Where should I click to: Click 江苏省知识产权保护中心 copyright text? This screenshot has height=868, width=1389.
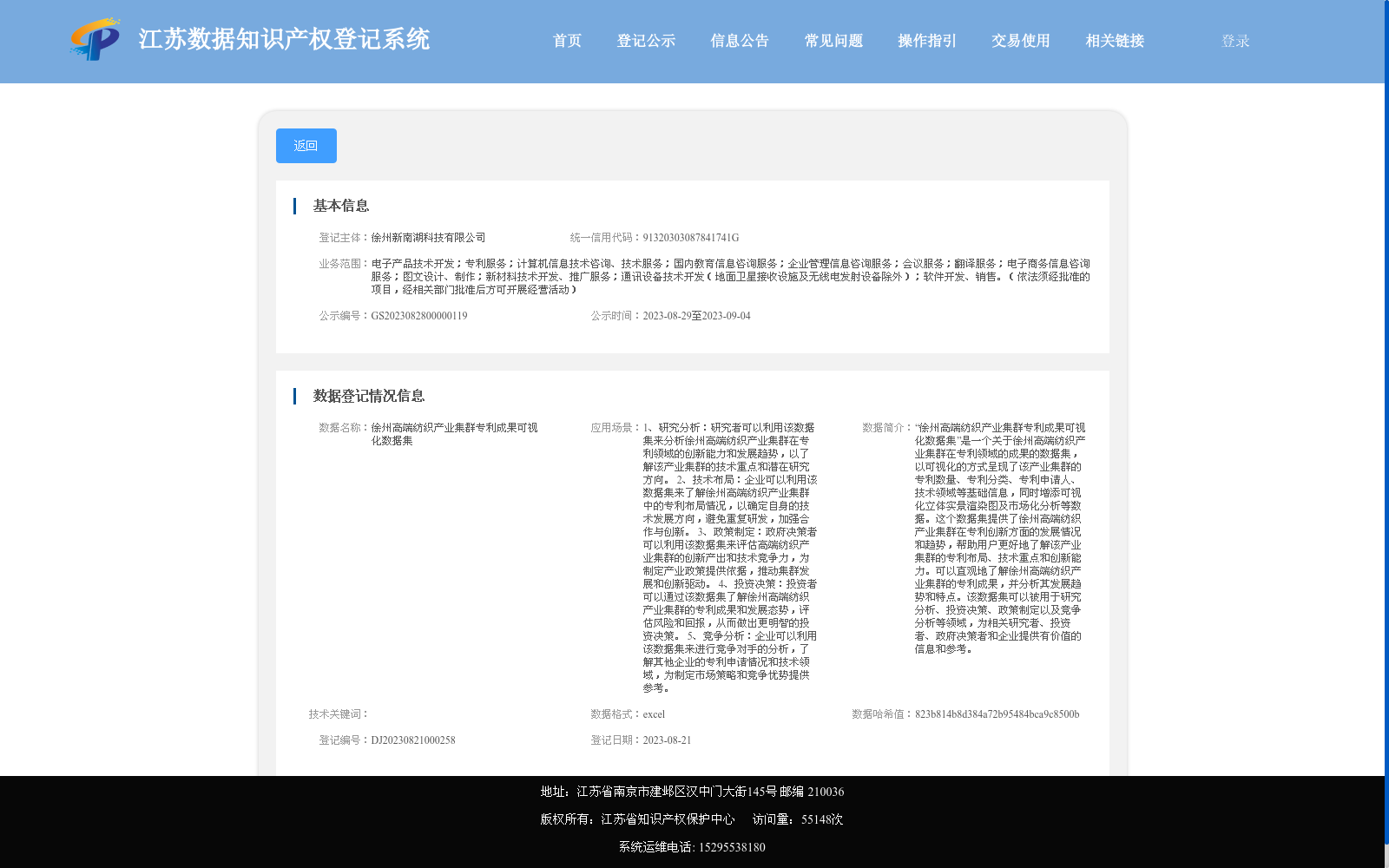coord(668,819)
